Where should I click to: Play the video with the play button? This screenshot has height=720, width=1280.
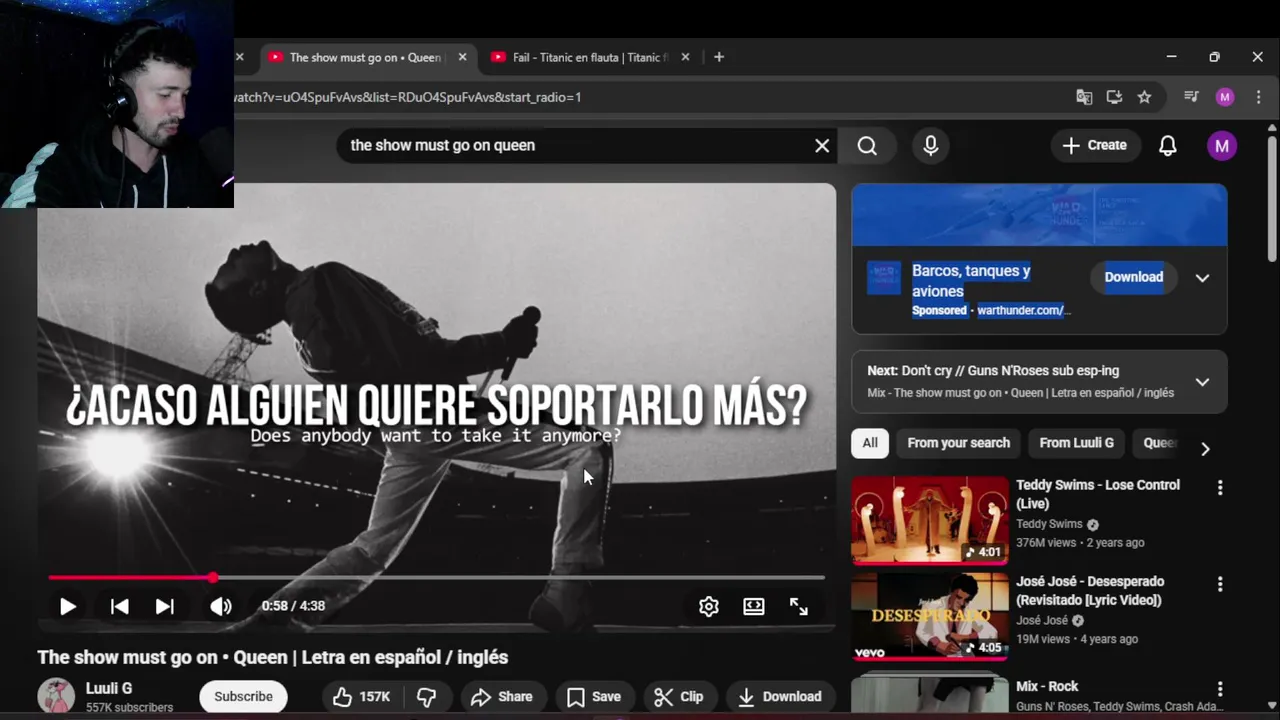click(68, 606)
